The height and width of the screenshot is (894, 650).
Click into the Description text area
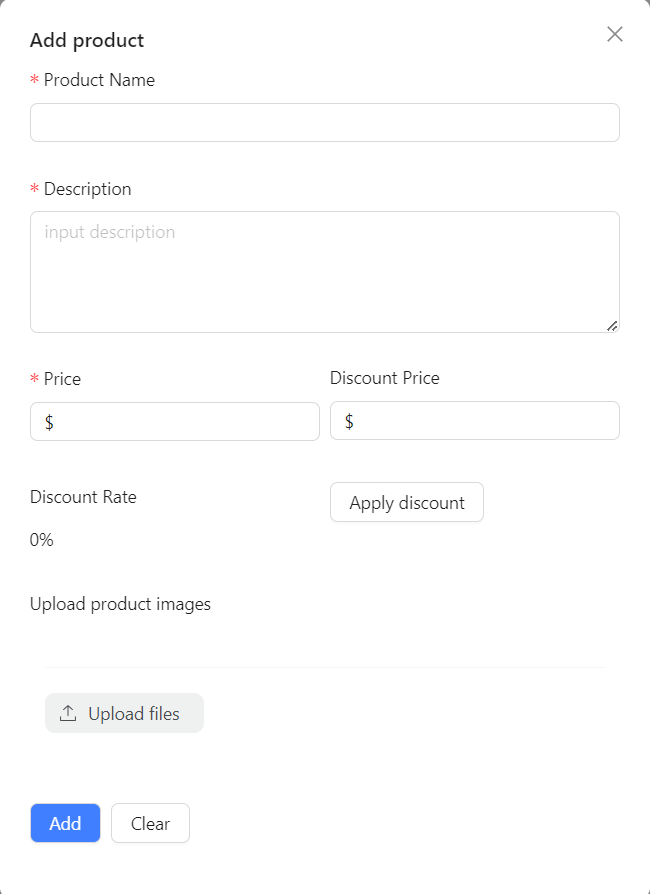pyautogui.click(x=325, y=272)
